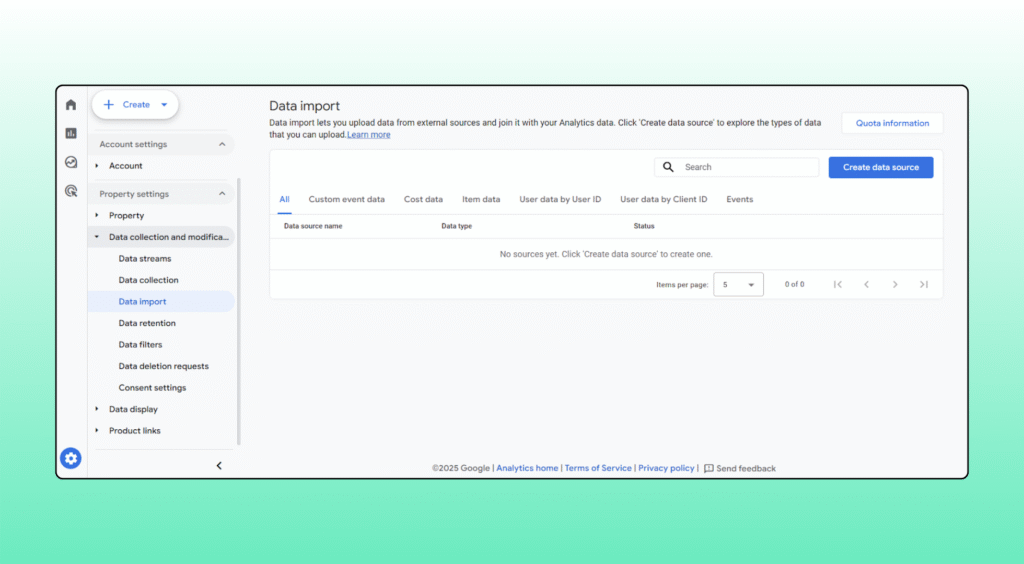Go to the next page arrow
This screenshot has height=564, width=1024.
tap(895, 284)
